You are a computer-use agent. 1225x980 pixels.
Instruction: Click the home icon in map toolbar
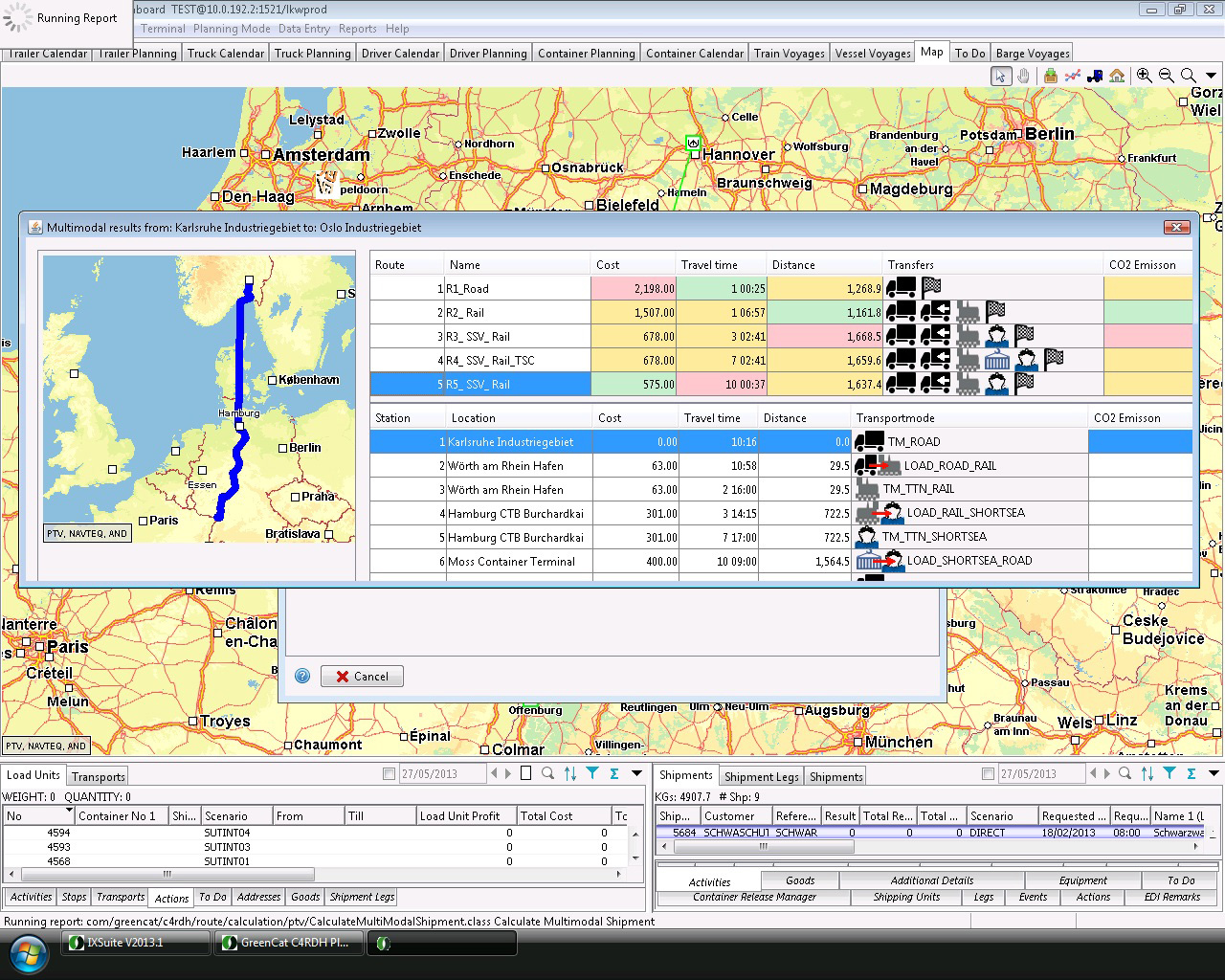[1117, 77]
